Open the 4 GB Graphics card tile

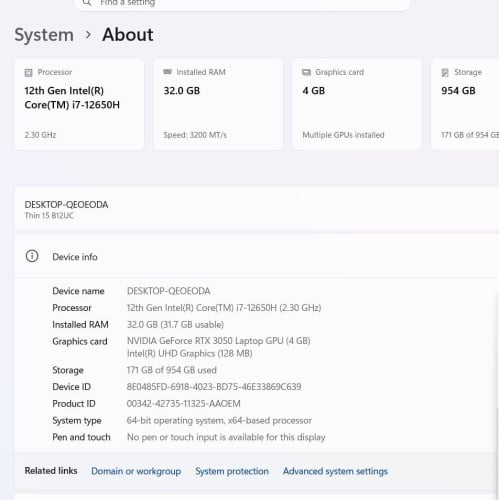[357, 104]
